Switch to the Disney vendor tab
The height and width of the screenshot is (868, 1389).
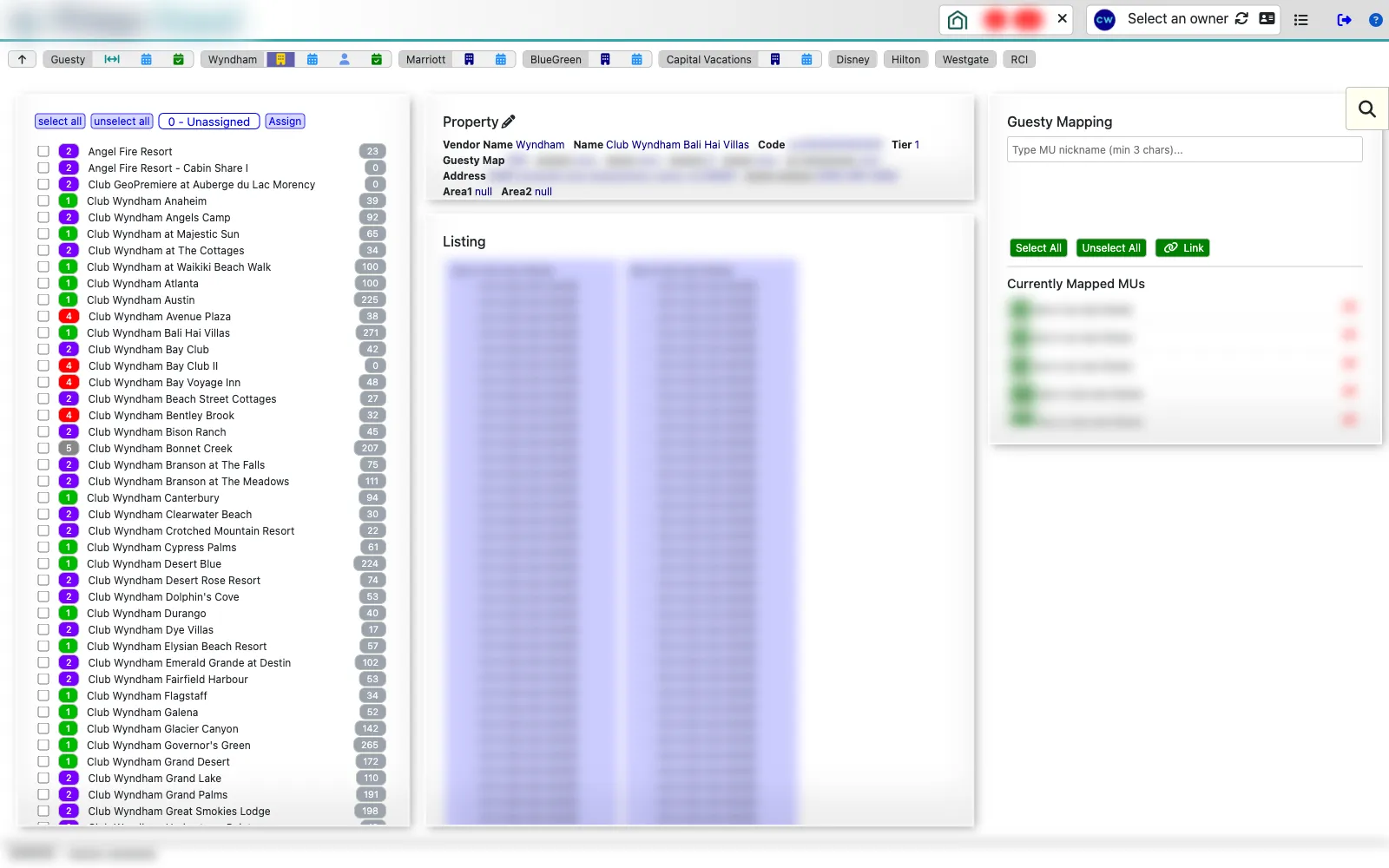tap(852, 59)
